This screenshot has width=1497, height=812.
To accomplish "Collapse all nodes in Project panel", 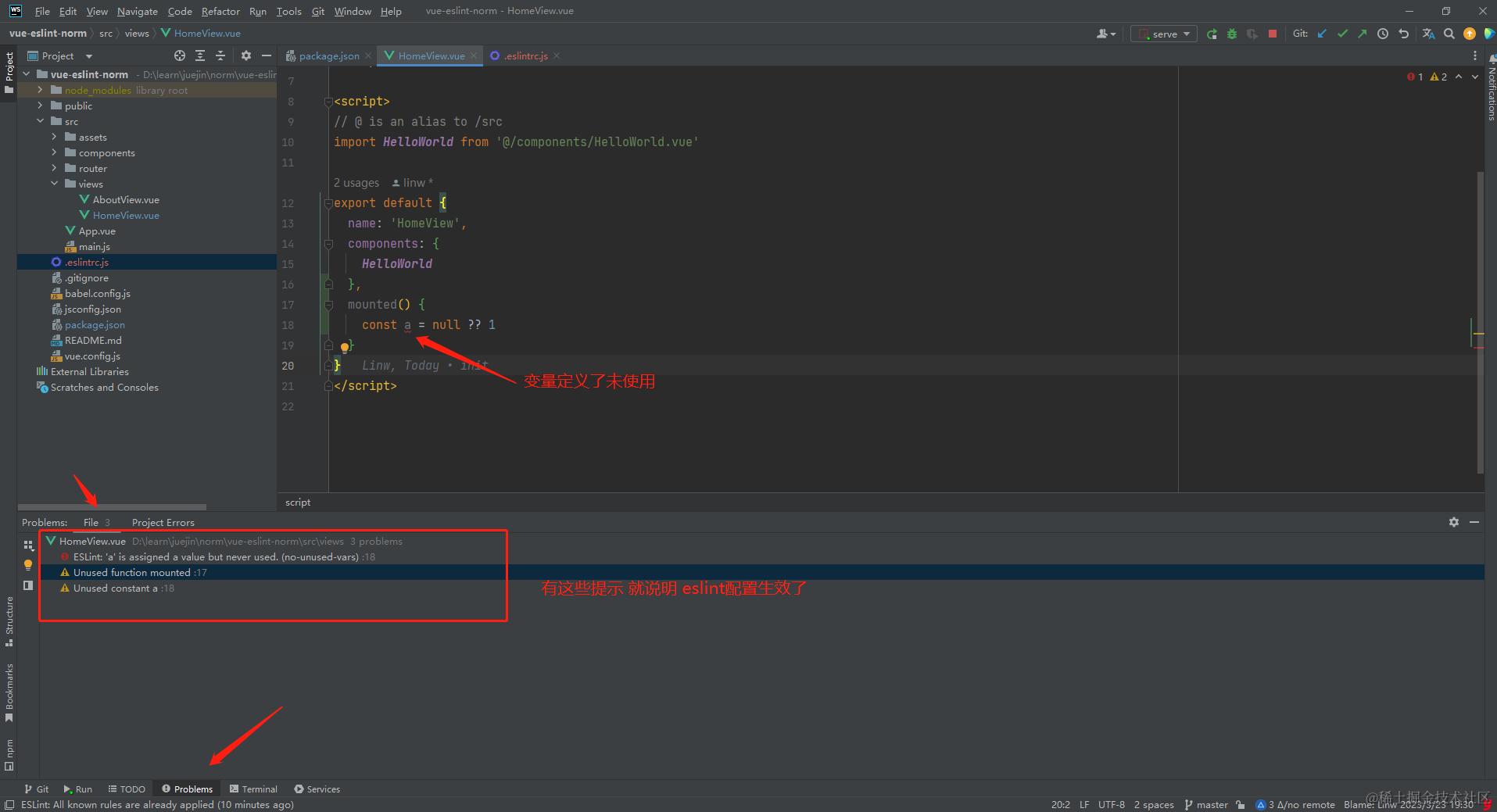I will (220, 55).
